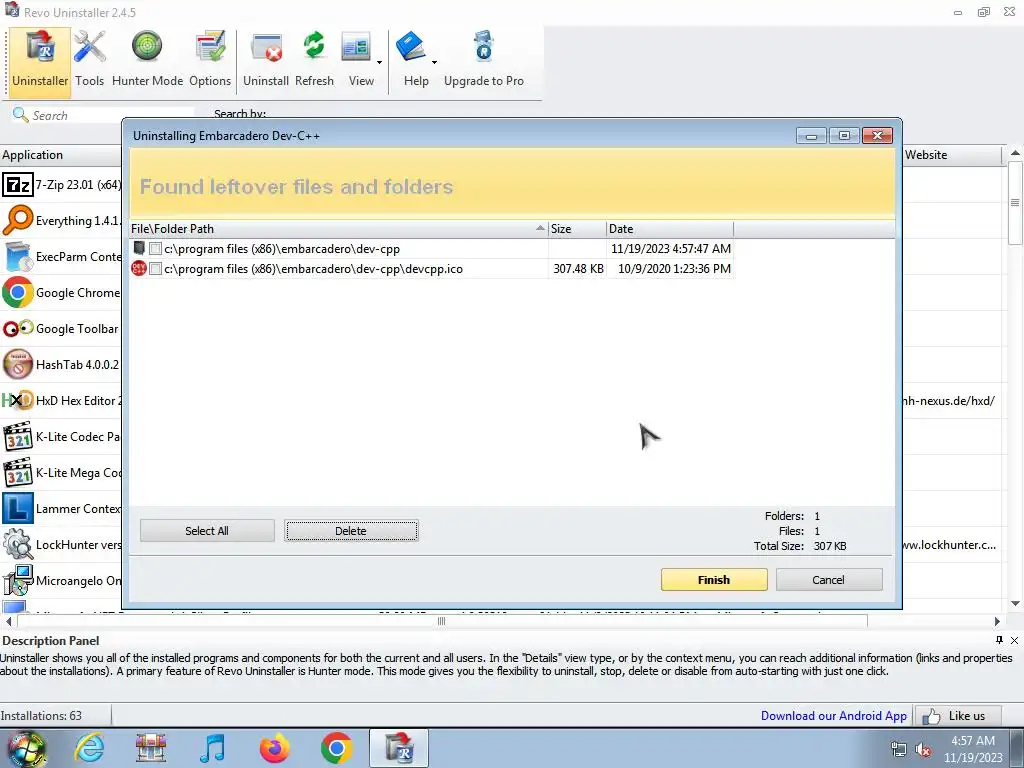Open the music note taskbar icon
This screenshot has width=1024, height=768.
(x=213, y=748)
